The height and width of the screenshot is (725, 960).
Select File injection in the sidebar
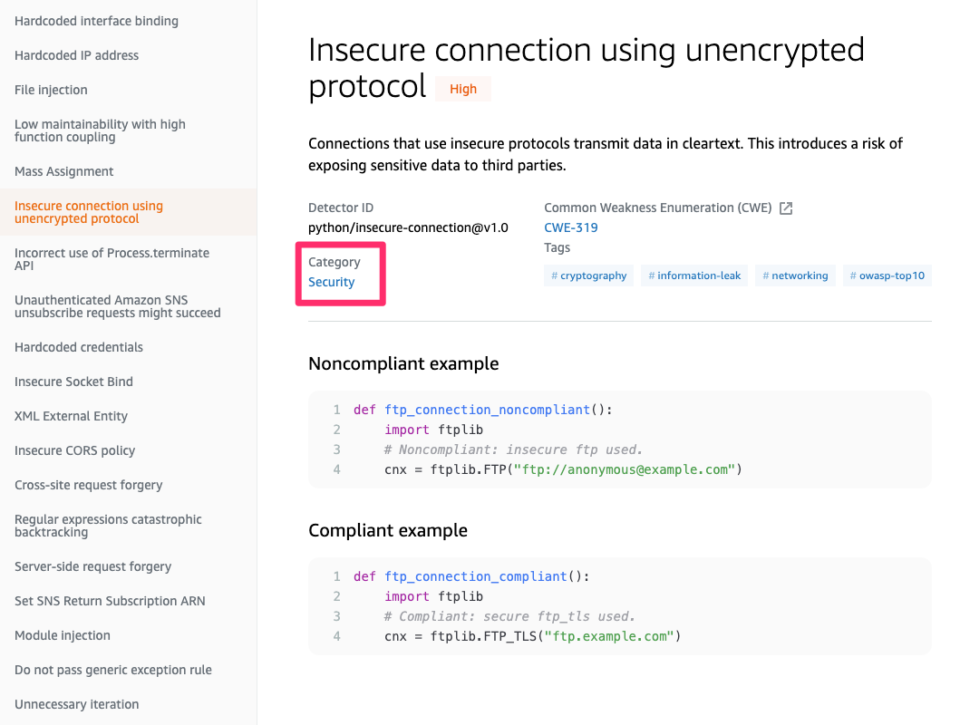50,89
